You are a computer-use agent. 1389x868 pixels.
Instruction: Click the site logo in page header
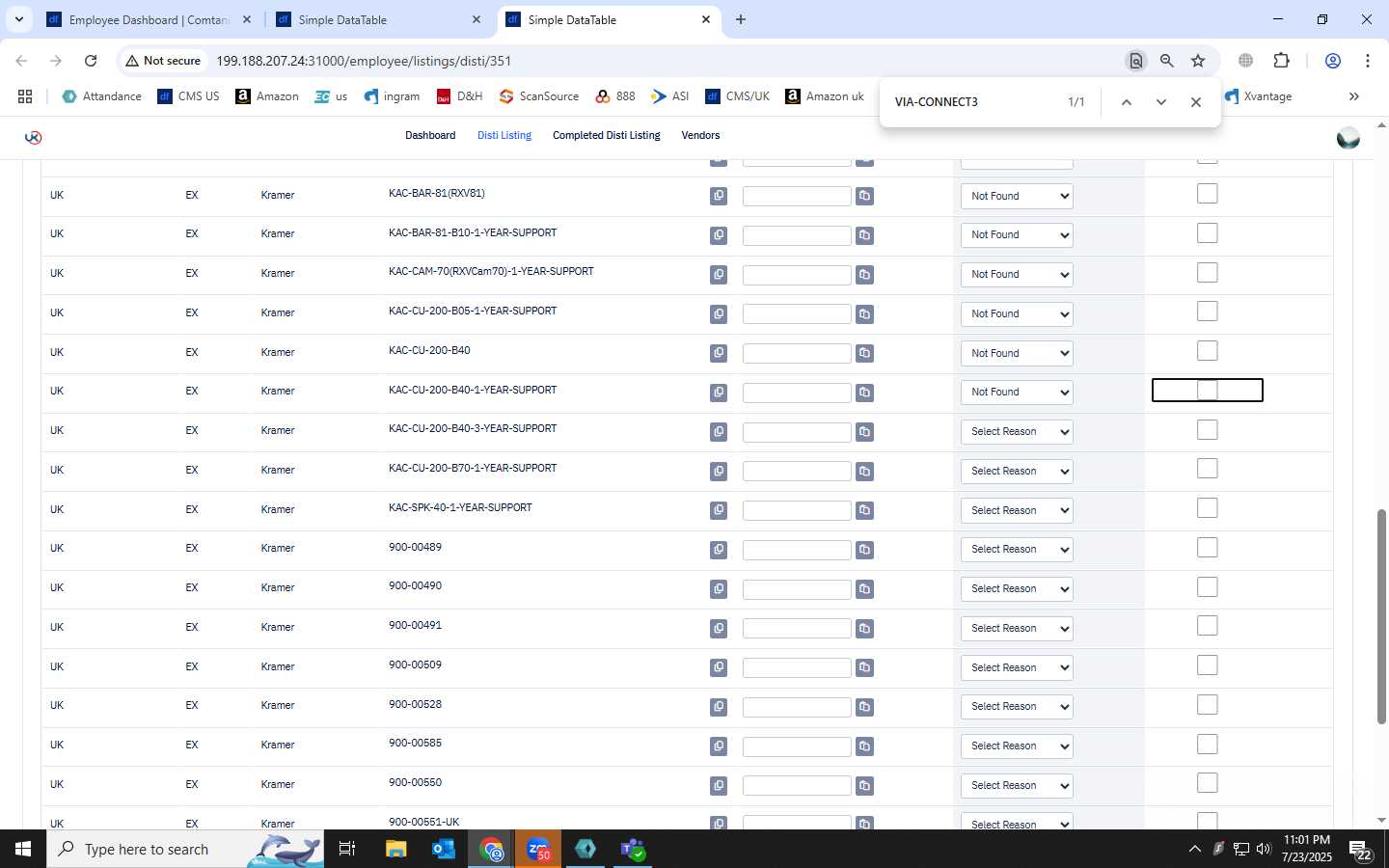click(34, 137)
